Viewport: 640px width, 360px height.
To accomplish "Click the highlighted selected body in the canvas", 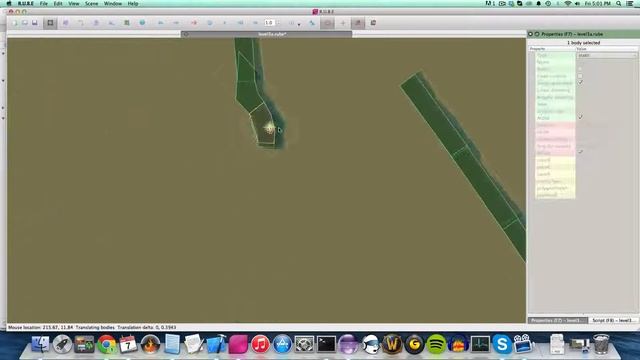I will pyautogui.click(x=262, y=124).
